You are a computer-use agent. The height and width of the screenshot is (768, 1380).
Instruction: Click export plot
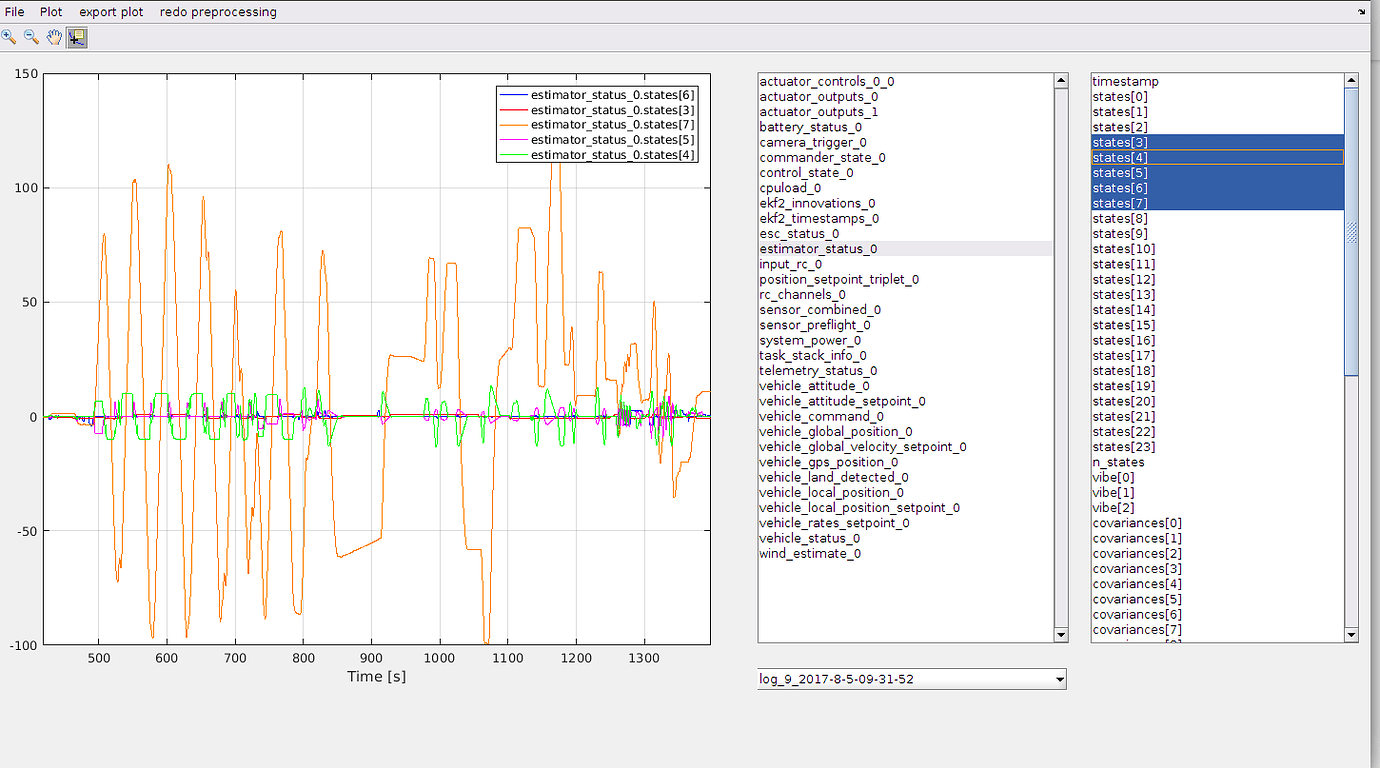coord(110,11)
